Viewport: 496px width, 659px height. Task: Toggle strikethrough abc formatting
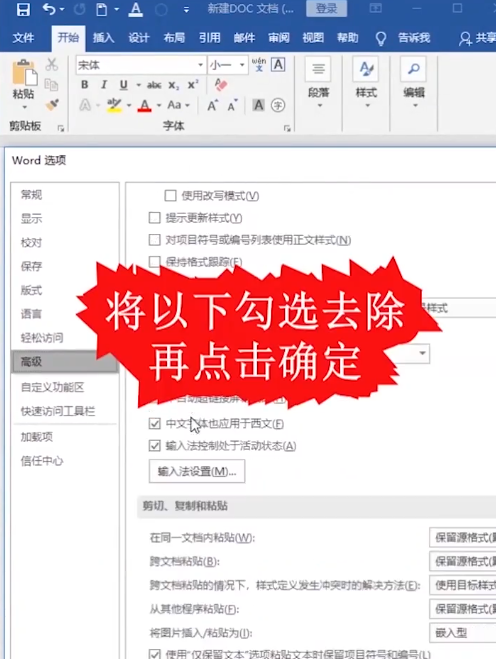154,85
